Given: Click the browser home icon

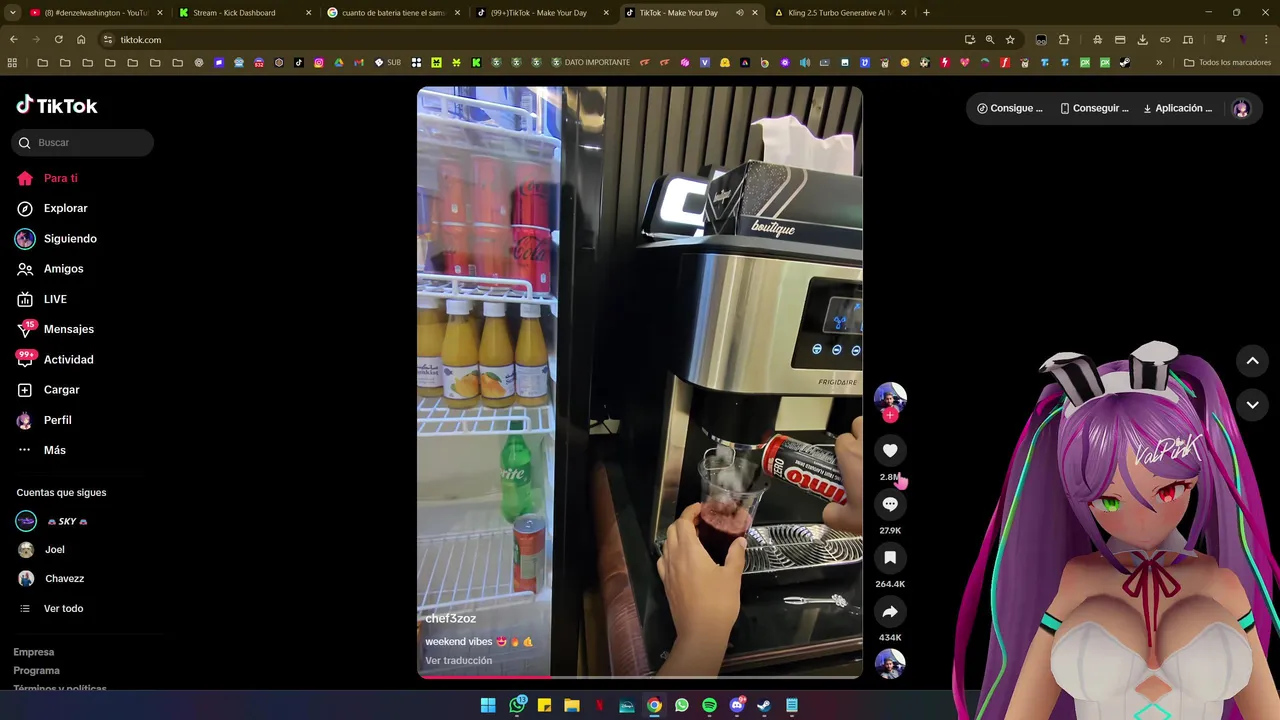Looking at the screenshot, I should (x=81, y=39).
